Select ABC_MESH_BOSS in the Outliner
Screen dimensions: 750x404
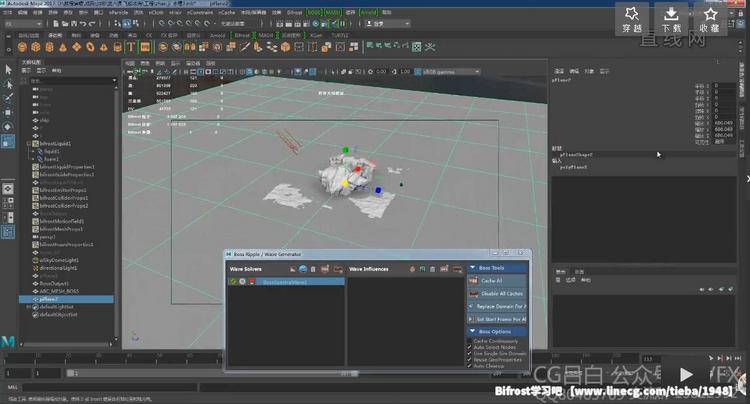pos(59,291)
